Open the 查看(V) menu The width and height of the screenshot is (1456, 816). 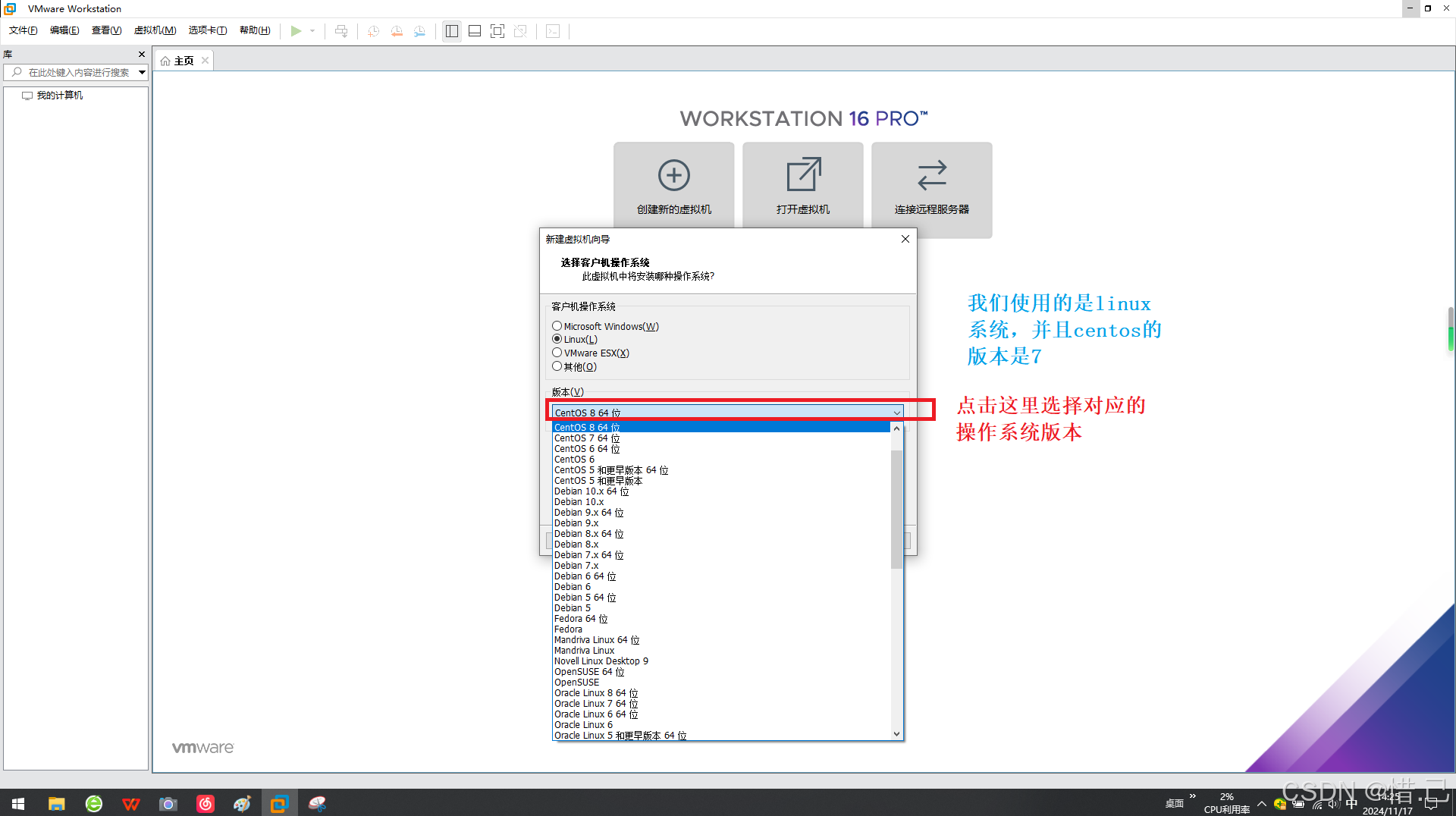106,30
